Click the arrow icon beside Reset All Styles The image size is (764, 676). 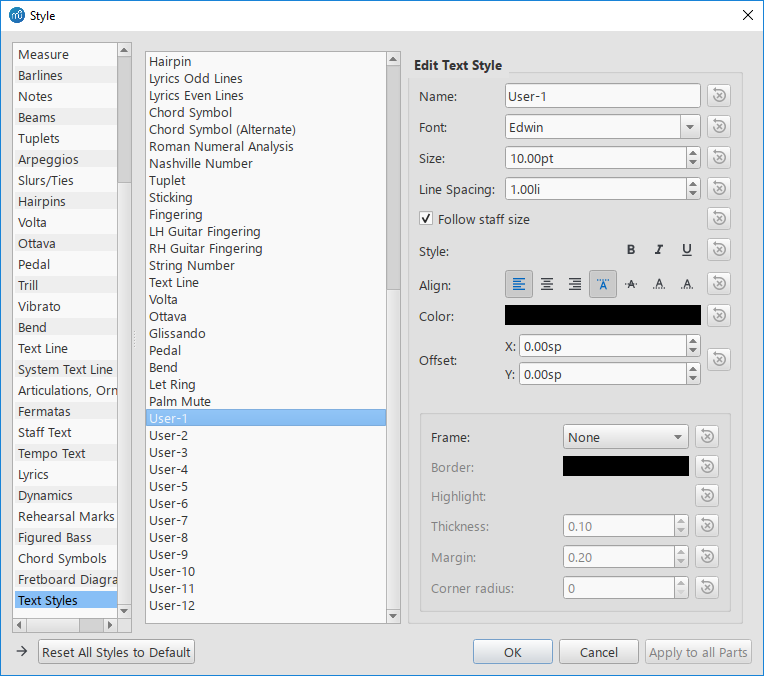coord(22,651)
